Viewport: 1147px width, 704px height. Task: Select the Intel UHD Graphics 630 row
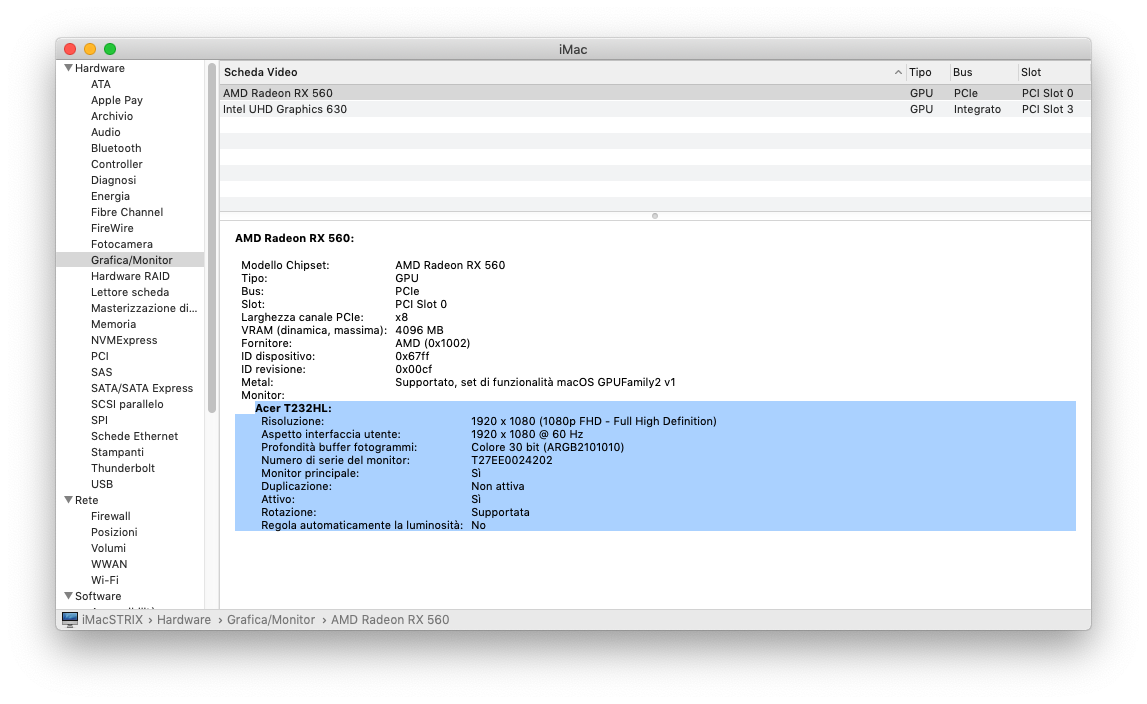[x=655, y=109]
